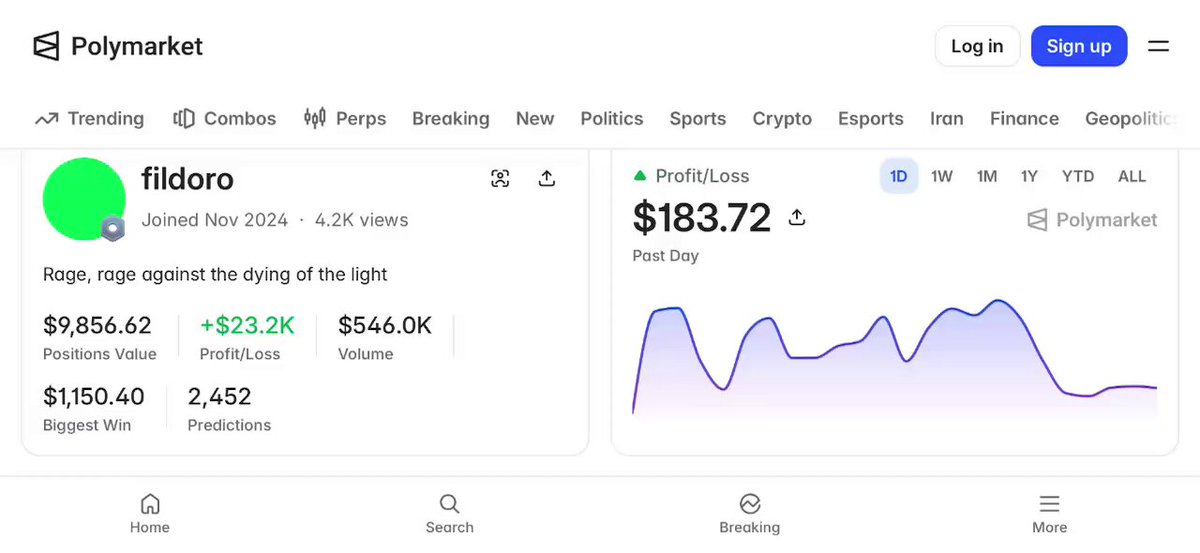Open the Polymarket home logo
The image size is (1200, 553).
[x=118, y=46]
